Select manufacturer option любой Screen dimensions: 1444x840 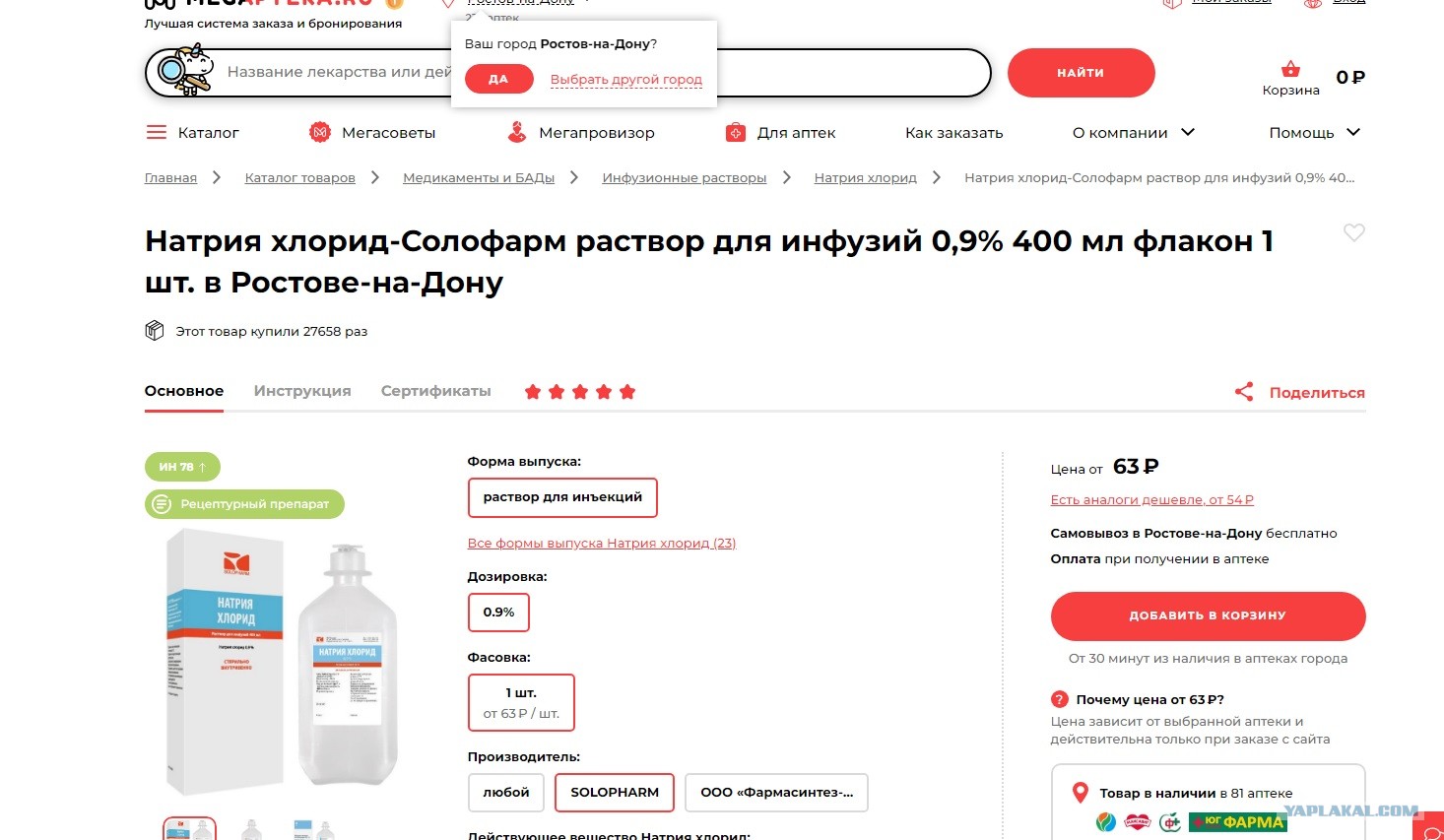(x=506, y=793)
